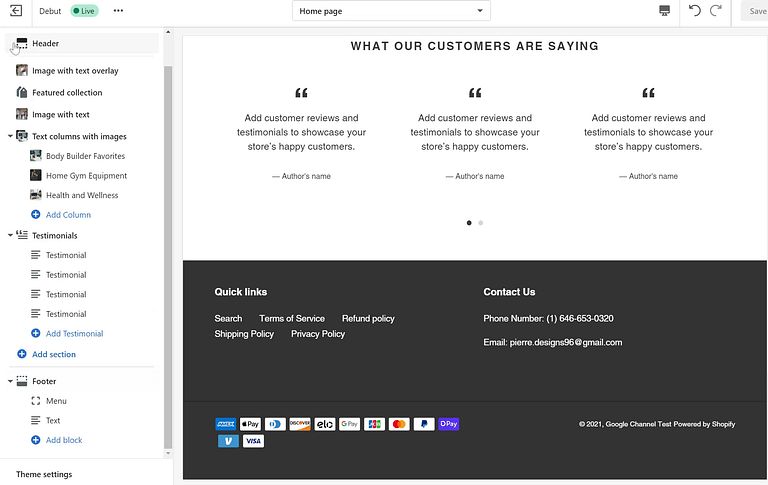
Task: Click the Home Gym Equipment thumbnail
Action: click(36, 175)
